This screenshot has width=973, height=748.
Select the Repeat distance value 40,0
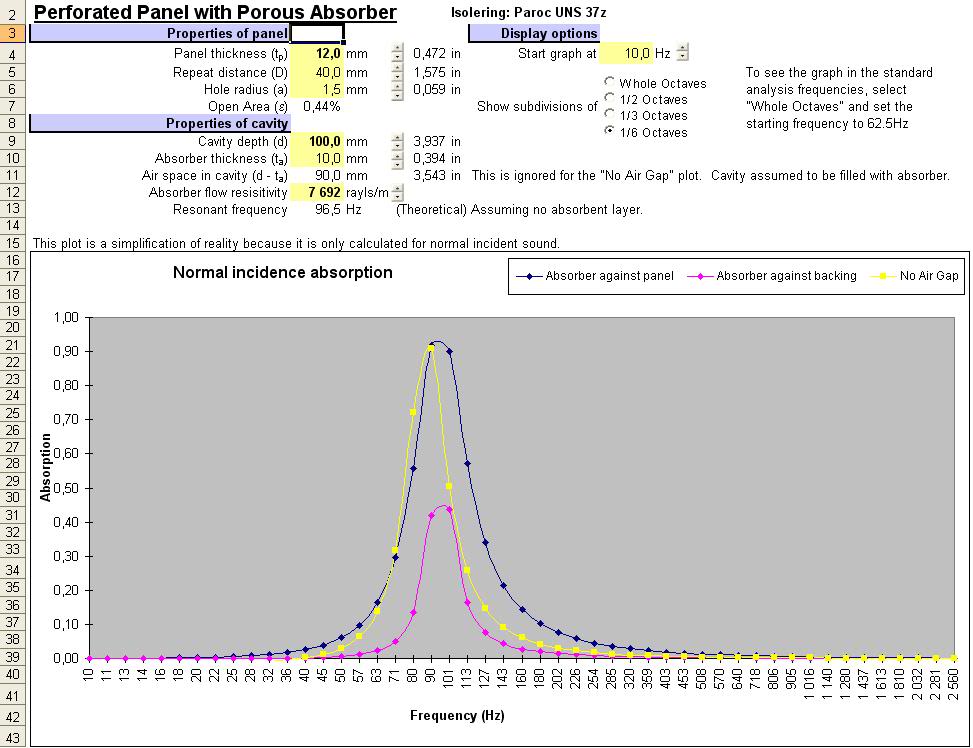pos(316,73)
